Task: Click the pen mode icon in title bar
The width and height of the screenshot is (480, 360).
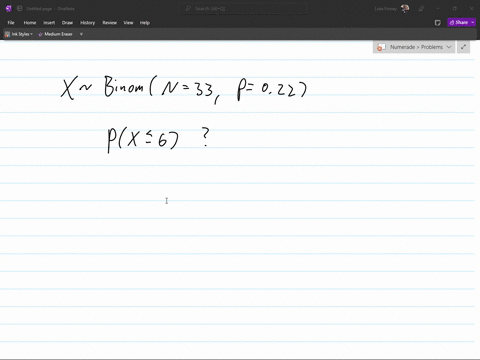Action: (x=421, y=9)
